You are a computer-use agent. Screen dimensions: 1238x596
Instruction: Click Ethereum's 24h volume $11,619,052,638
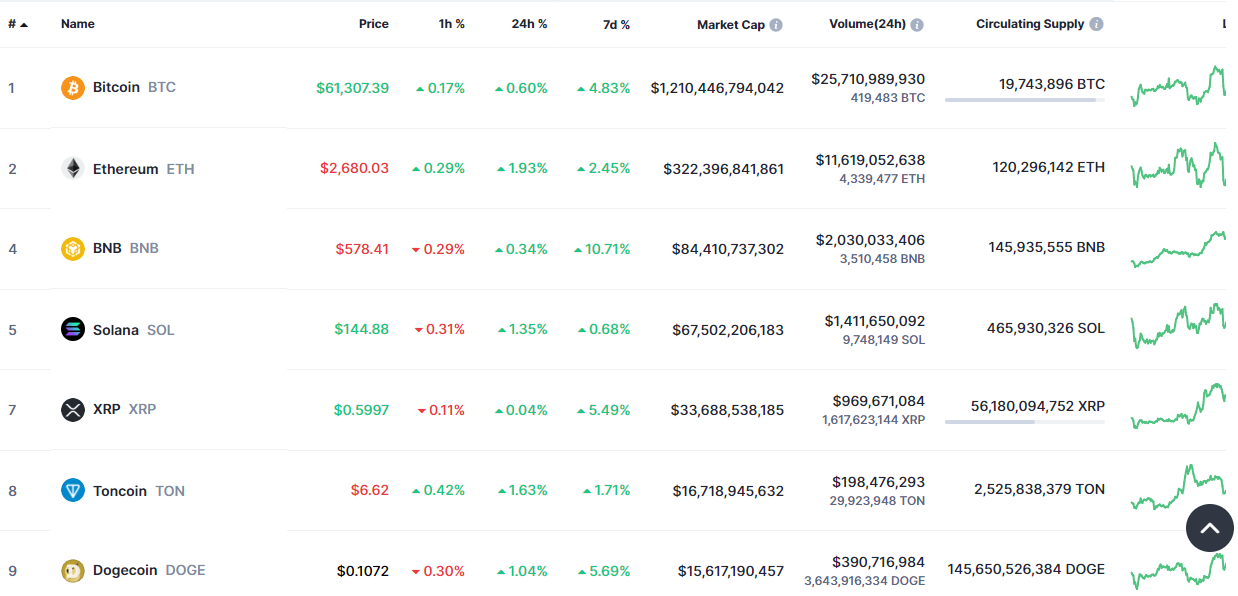(x=870, y=160)
